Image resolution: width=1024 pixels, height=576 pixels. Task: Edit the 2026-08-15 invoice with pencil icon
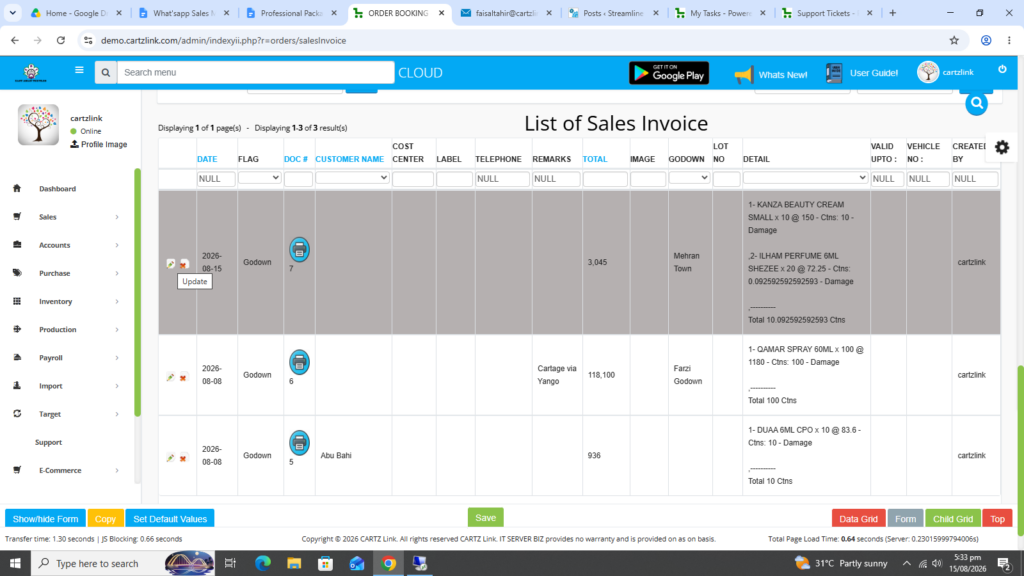[x=170, y=264]
